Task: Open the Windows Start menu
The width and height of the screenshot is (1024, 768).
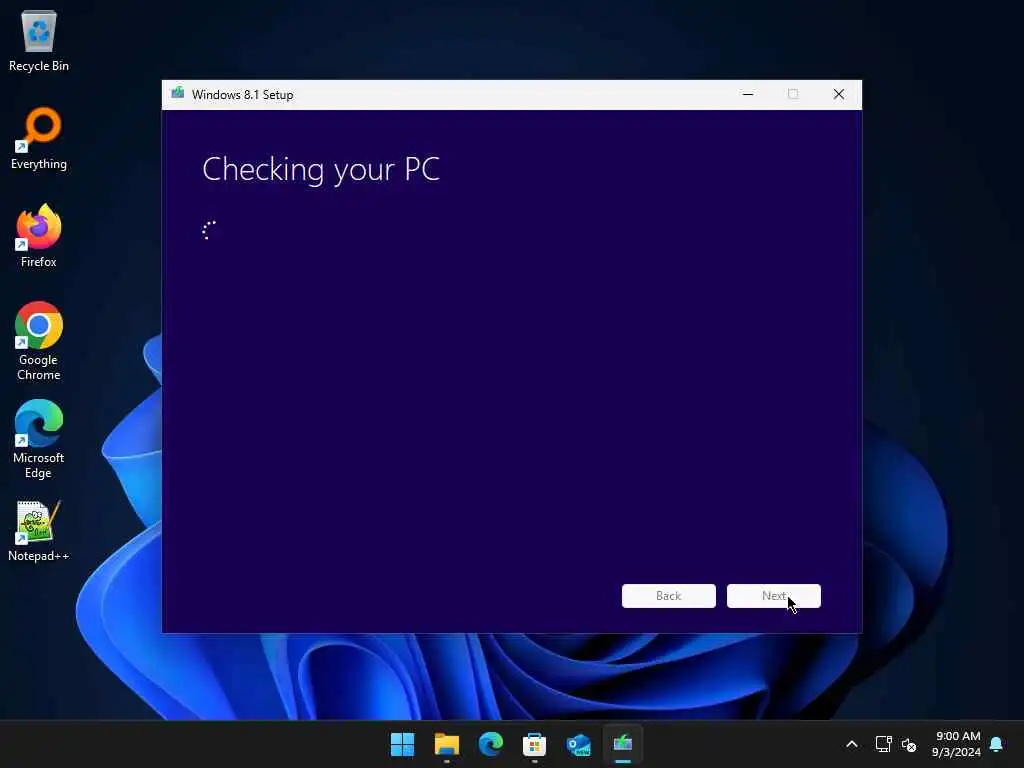Action: tap(402, 744)
